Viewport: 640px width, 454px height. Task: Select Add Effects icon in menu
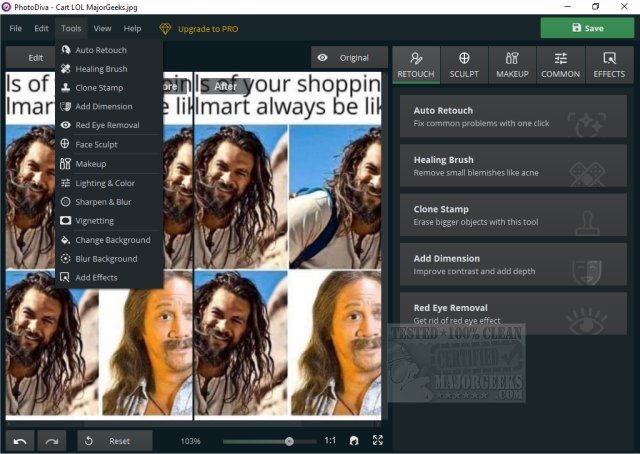pos(65,277)
